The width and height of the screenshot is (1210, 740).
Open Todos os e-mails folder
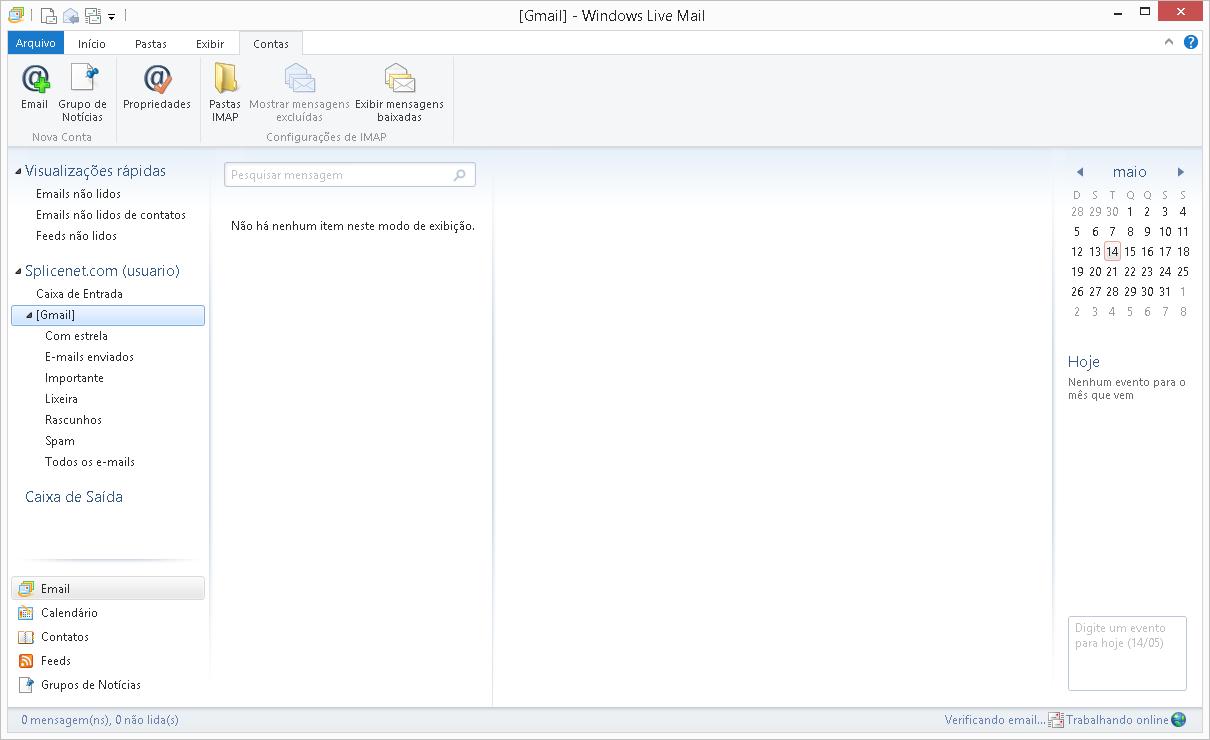pyautogui.click(x=90, y=462)
